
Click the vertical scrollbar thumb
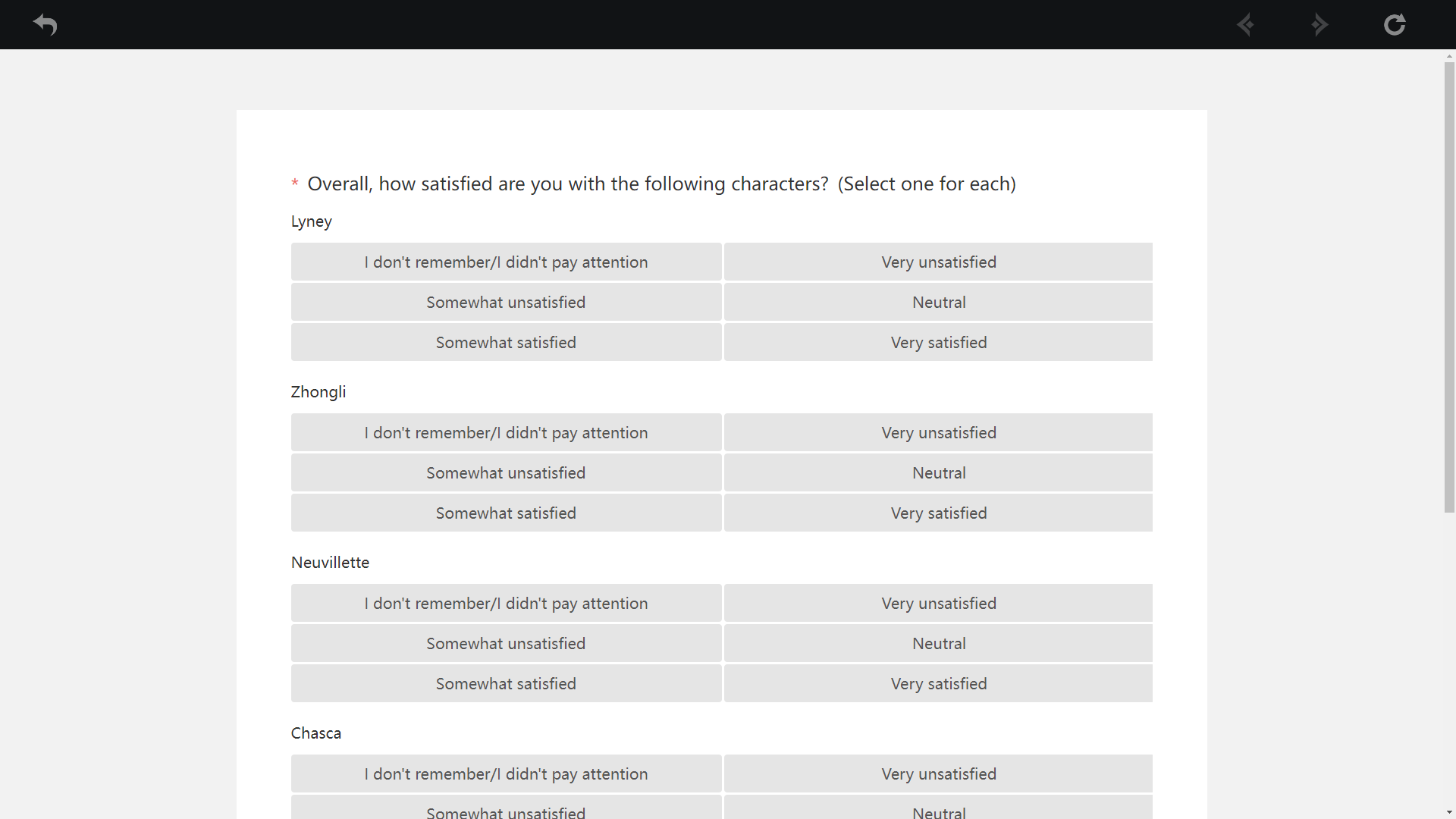(x=1449, y=287)
